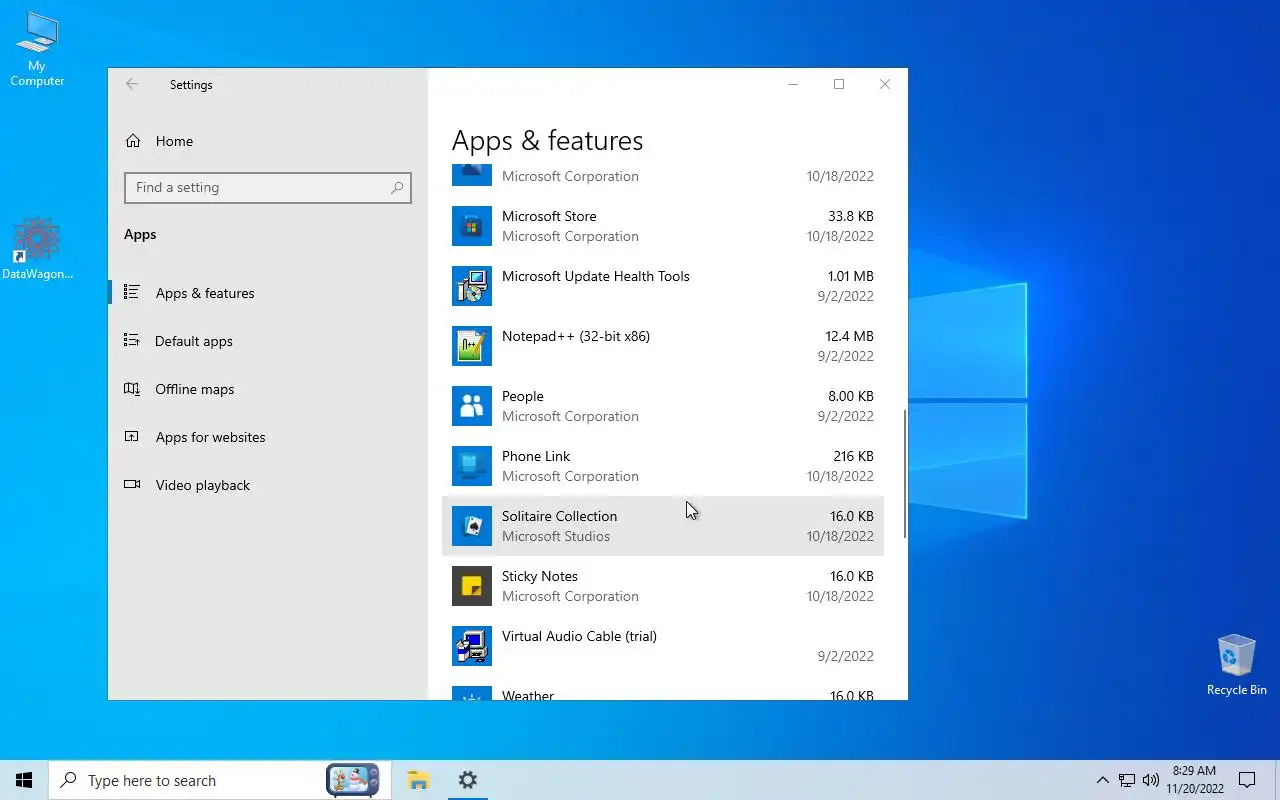The image size is (1280, 800).
Task: Select the Solitaire Collection entry name
Action: (x=560, y=516)
